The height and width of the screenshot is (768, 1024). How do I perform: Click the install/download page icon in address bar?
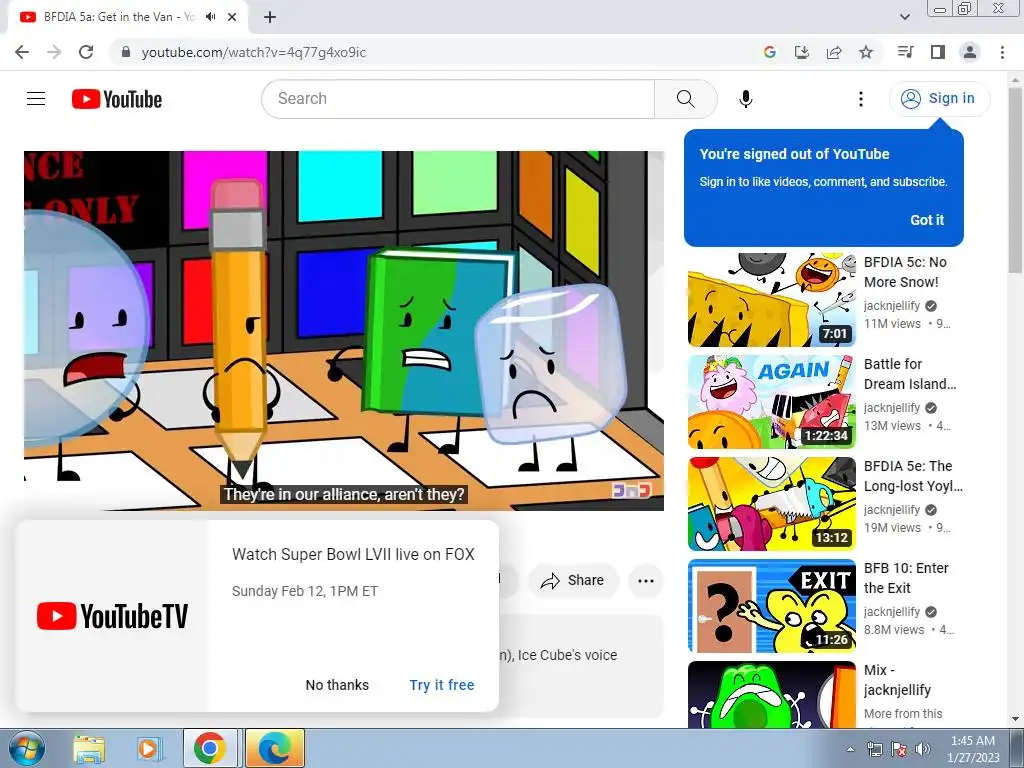click(802, 52)
